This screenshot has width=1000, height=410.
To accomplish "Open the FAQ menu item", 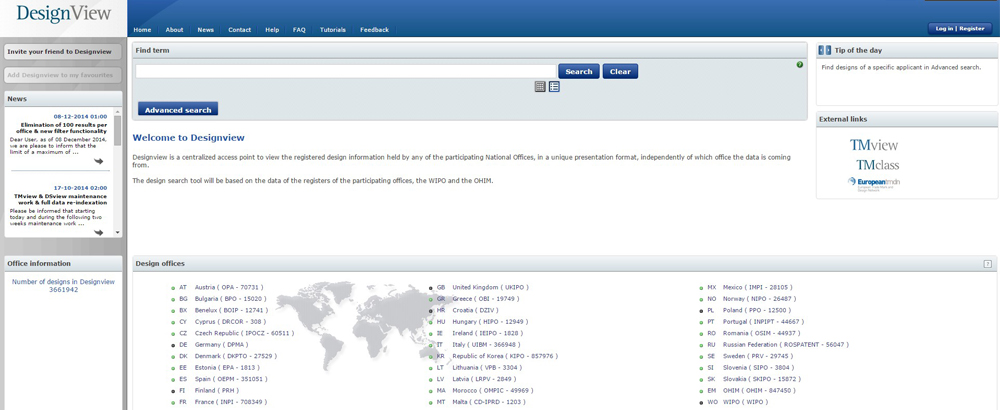I will (x=299, y=30).
